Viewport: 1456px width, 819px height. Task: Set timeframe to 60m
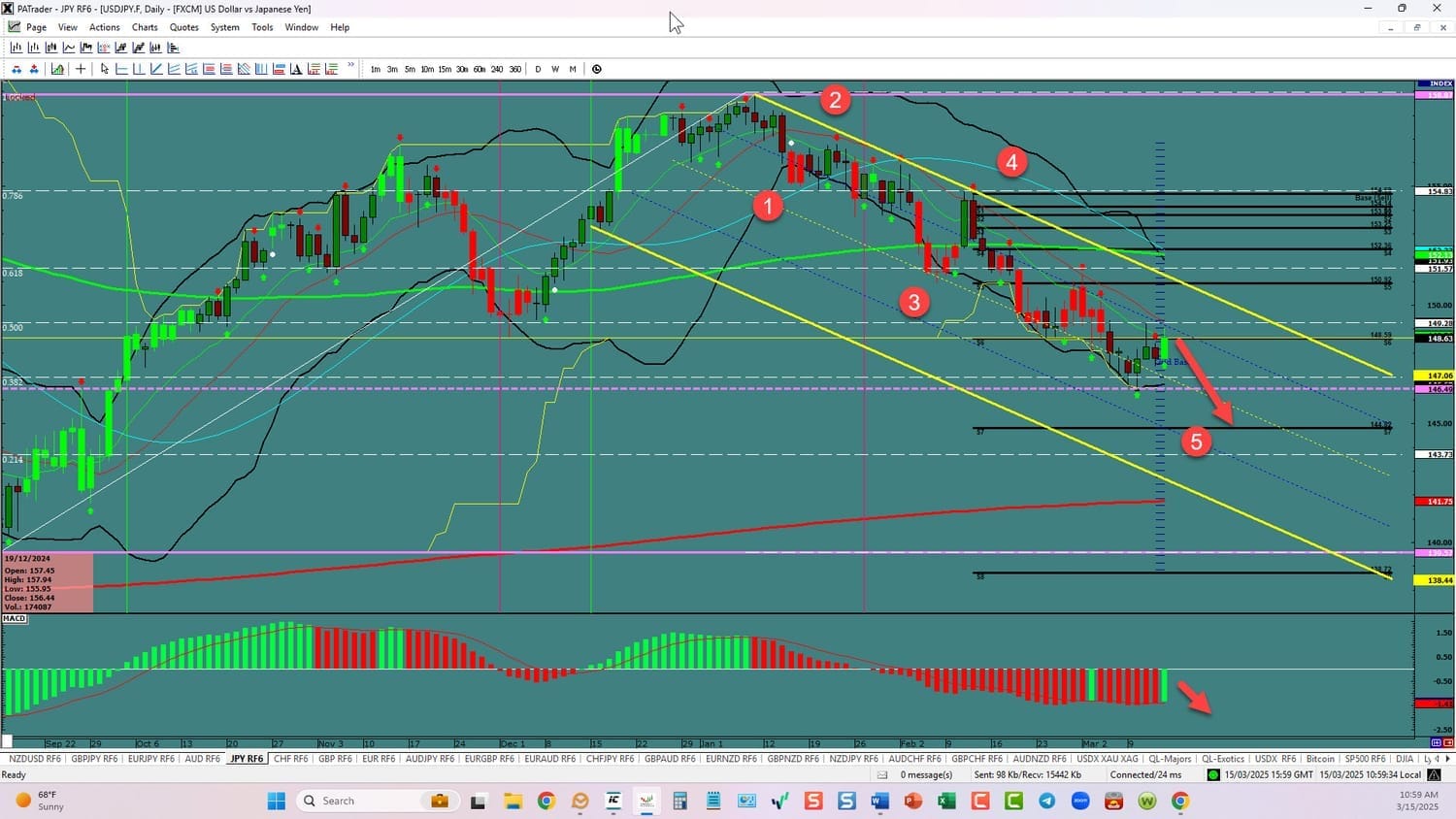[480, 69]
